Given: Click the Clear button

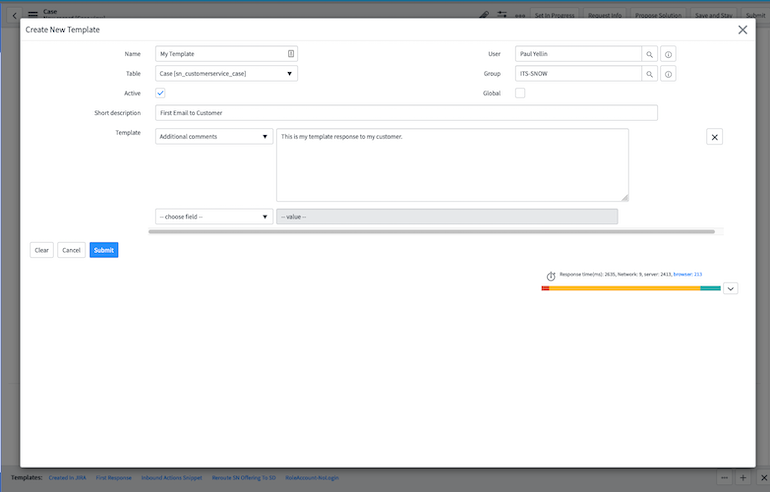Looking at the screenshot, I should pyautogui.click(x=41, y=250).
